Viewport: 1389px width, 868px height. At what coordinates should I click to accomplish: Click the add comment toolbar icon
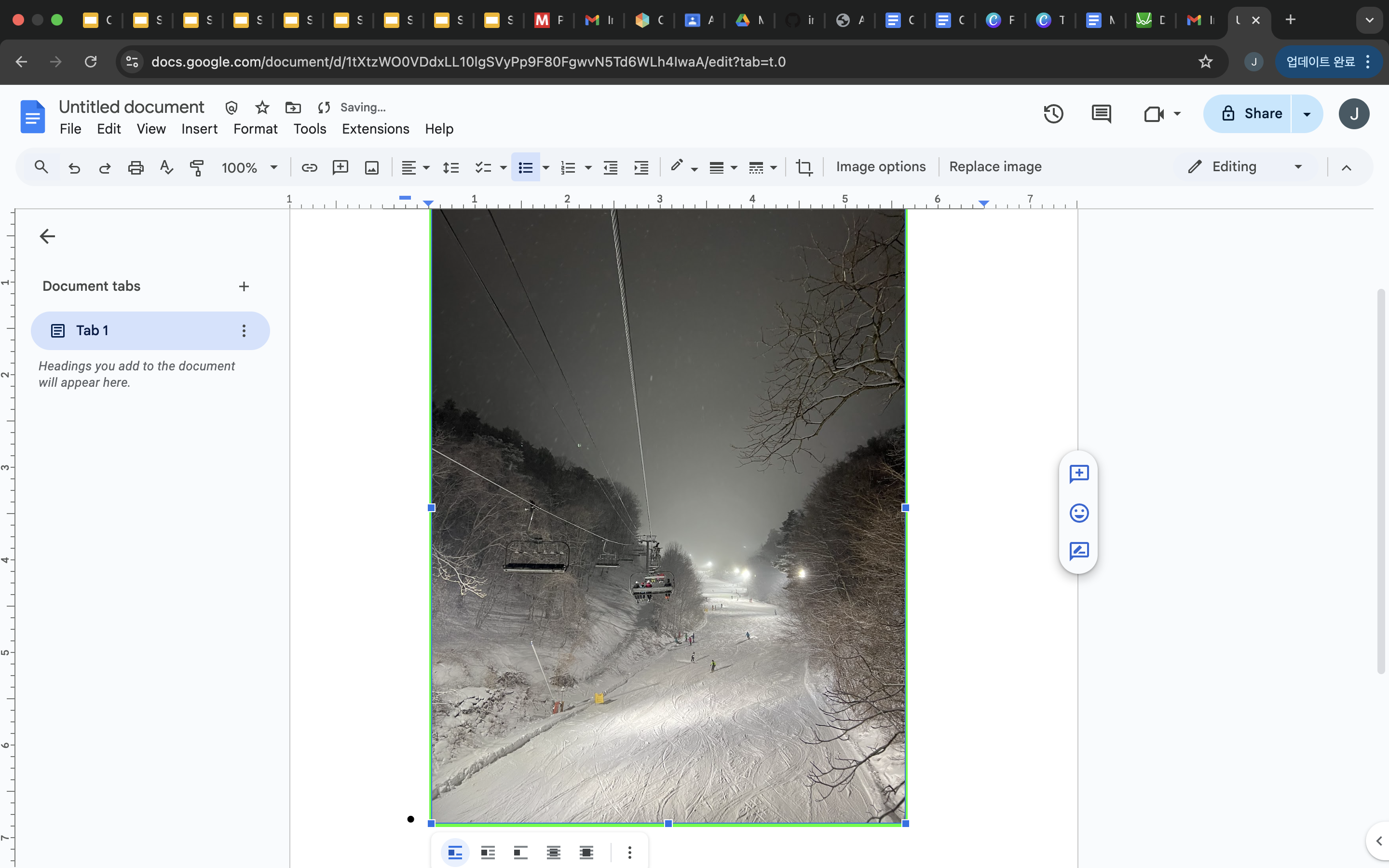pos(340,167)
